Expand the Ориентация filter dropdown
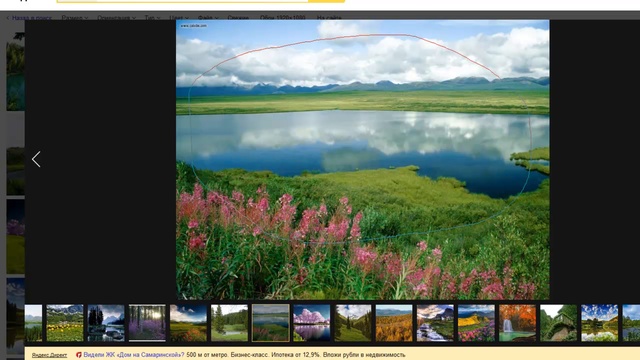640x360 pixels. click(116, 18)
